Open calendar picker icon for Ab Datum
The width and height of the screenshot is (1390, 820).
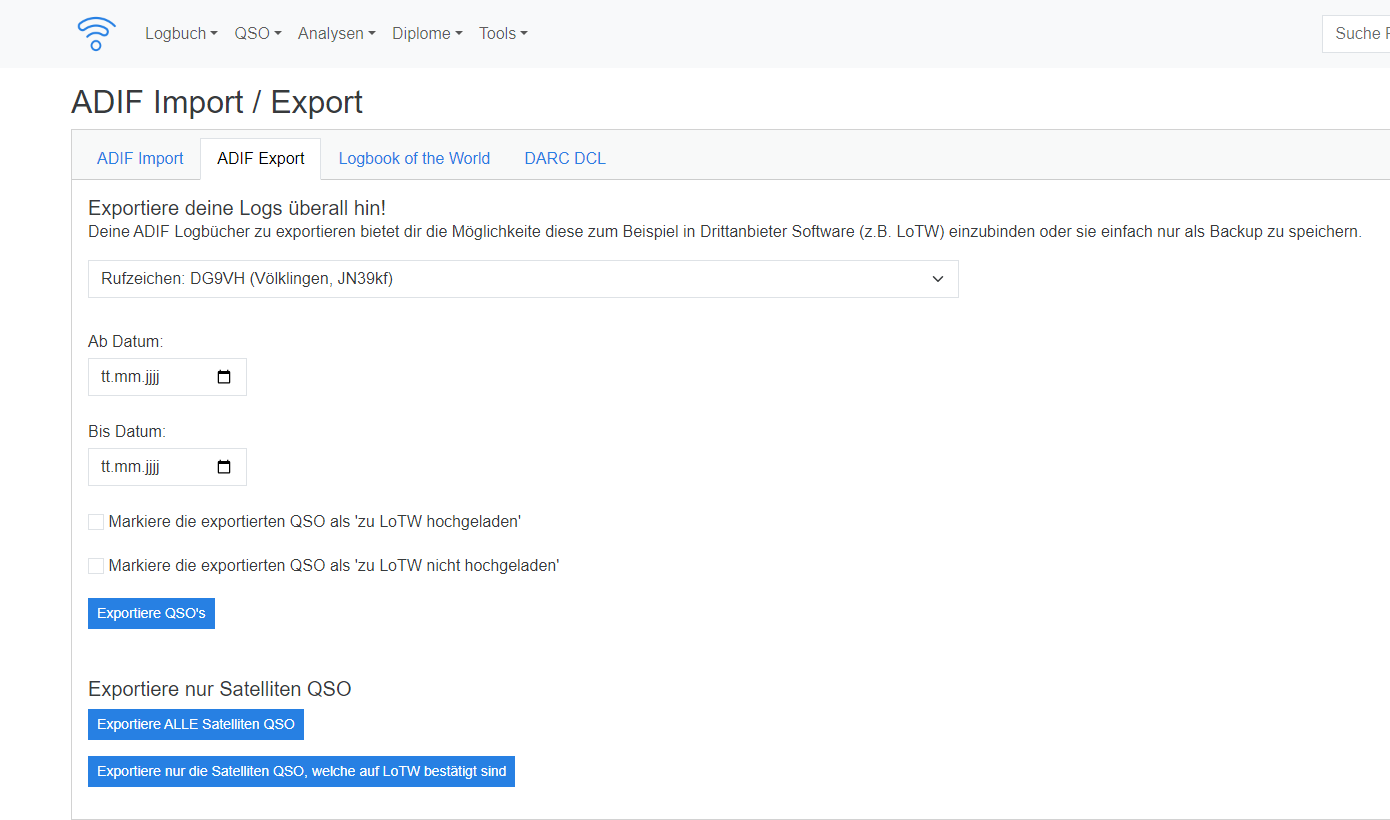(224, 377)
